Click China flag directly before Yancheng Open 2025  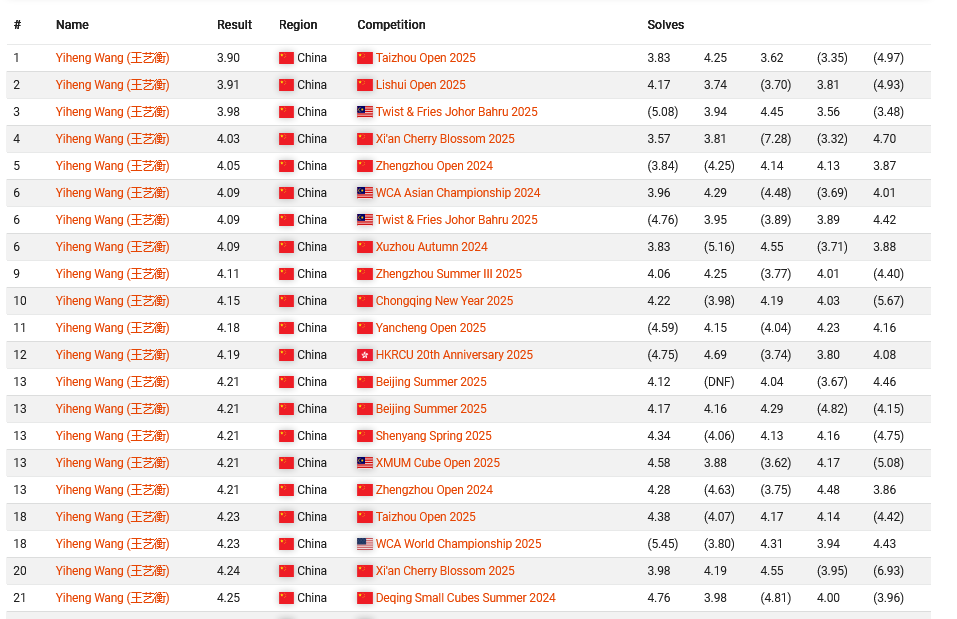[365, 328]
